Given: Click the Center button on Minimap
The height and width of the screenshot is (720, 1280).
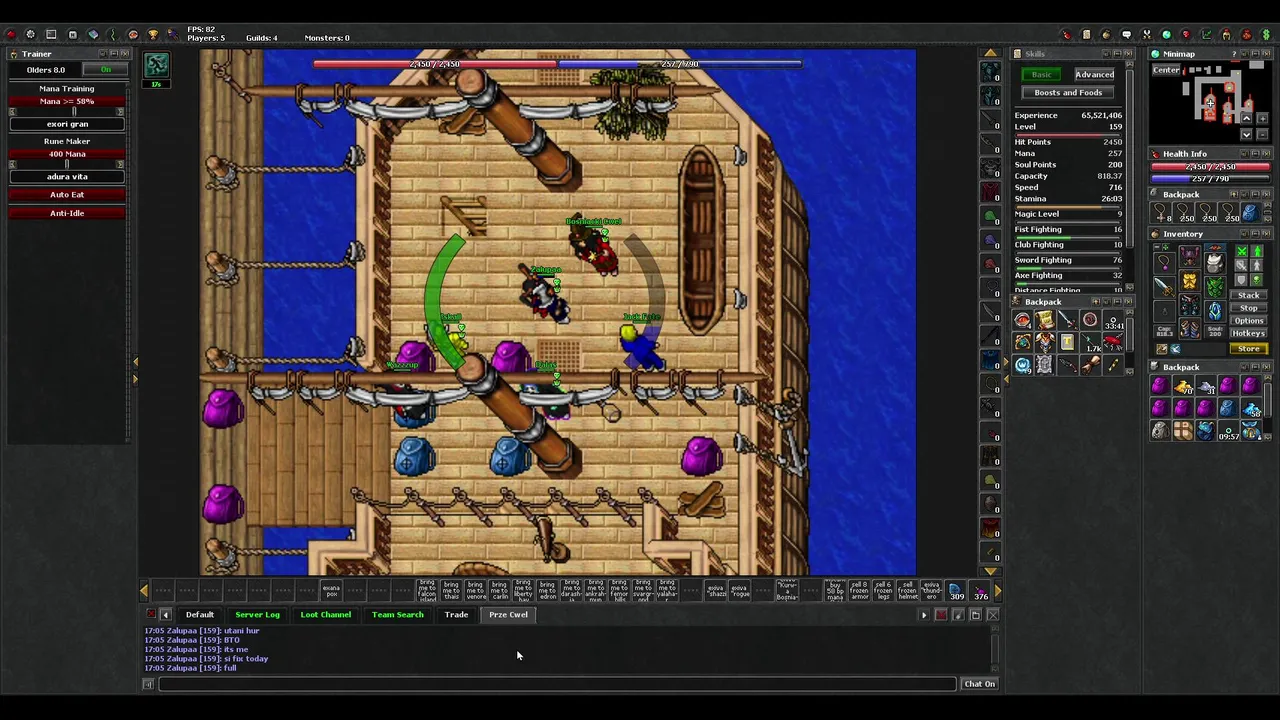Looking at the screenshot, I should (x=1166, y=70).
